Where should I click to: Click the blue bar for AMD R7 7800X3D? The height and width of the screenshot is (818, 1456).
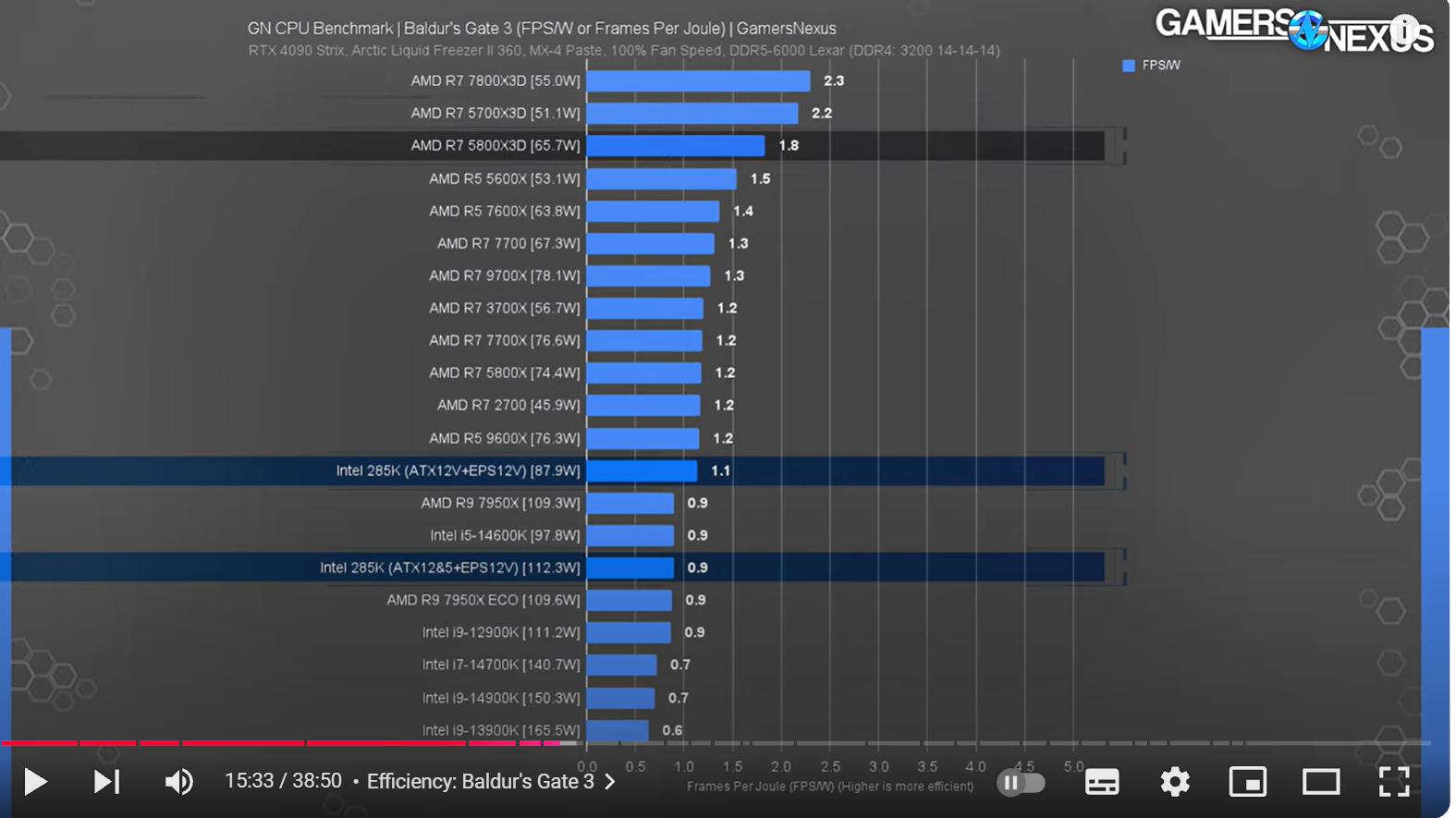(699, 81)
